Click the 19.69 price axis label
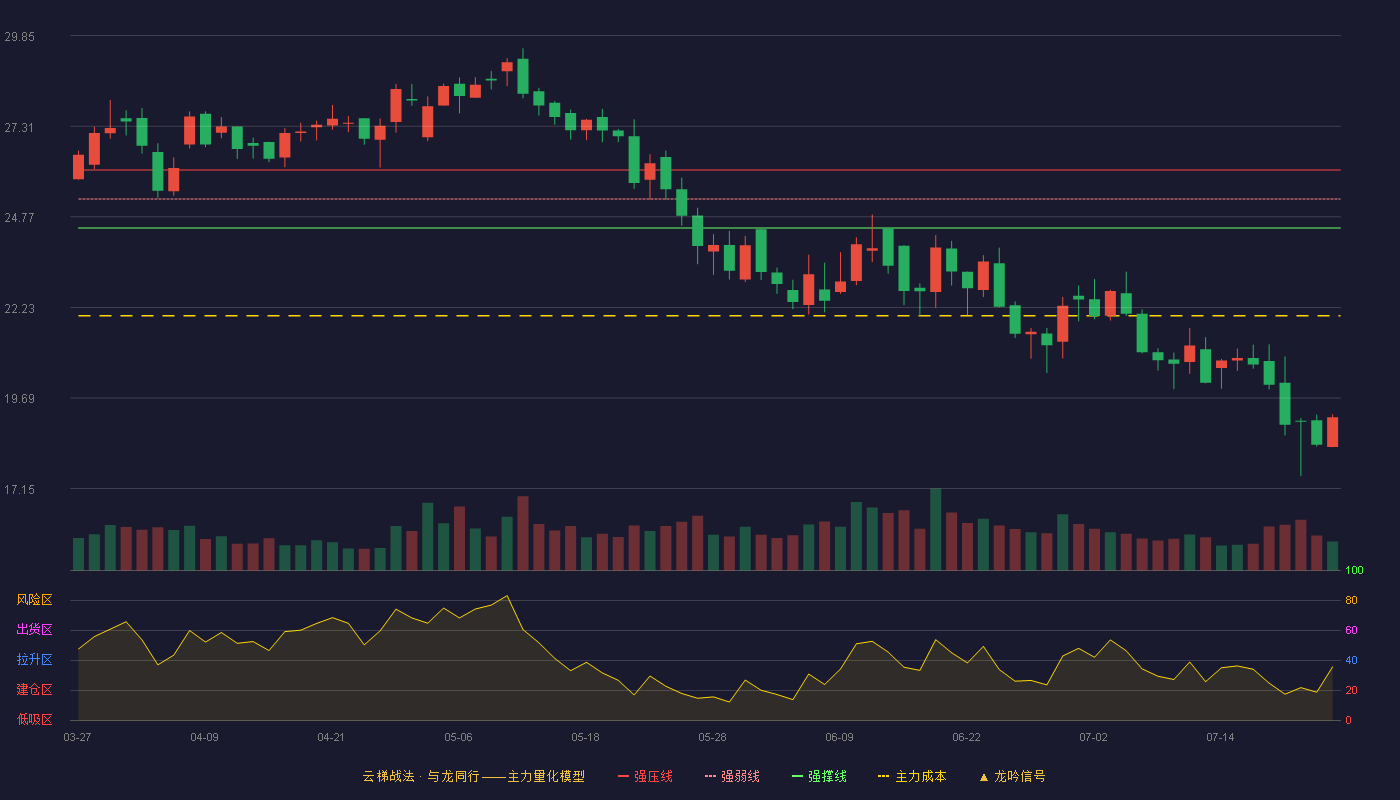The height and width of the screenshot is (800, 1400). [20, 399]
